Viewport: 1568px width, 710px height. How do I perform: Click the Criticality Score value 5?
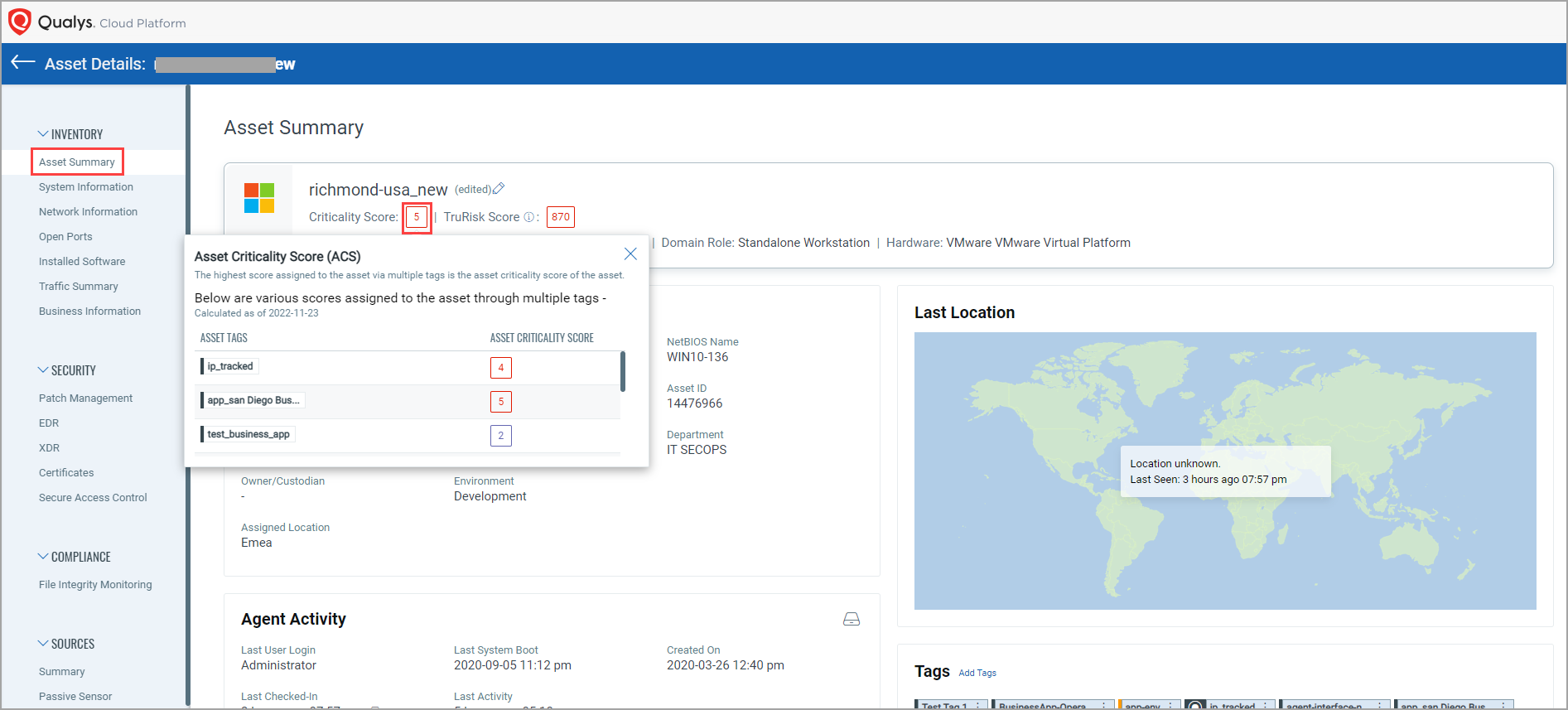point(417,217)
